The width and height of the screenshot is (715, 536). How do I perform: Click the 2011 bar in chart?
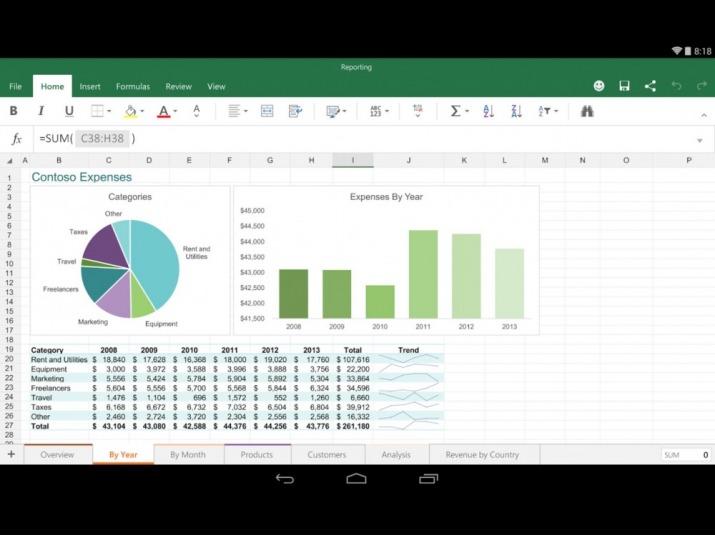[x=423, y=274]
